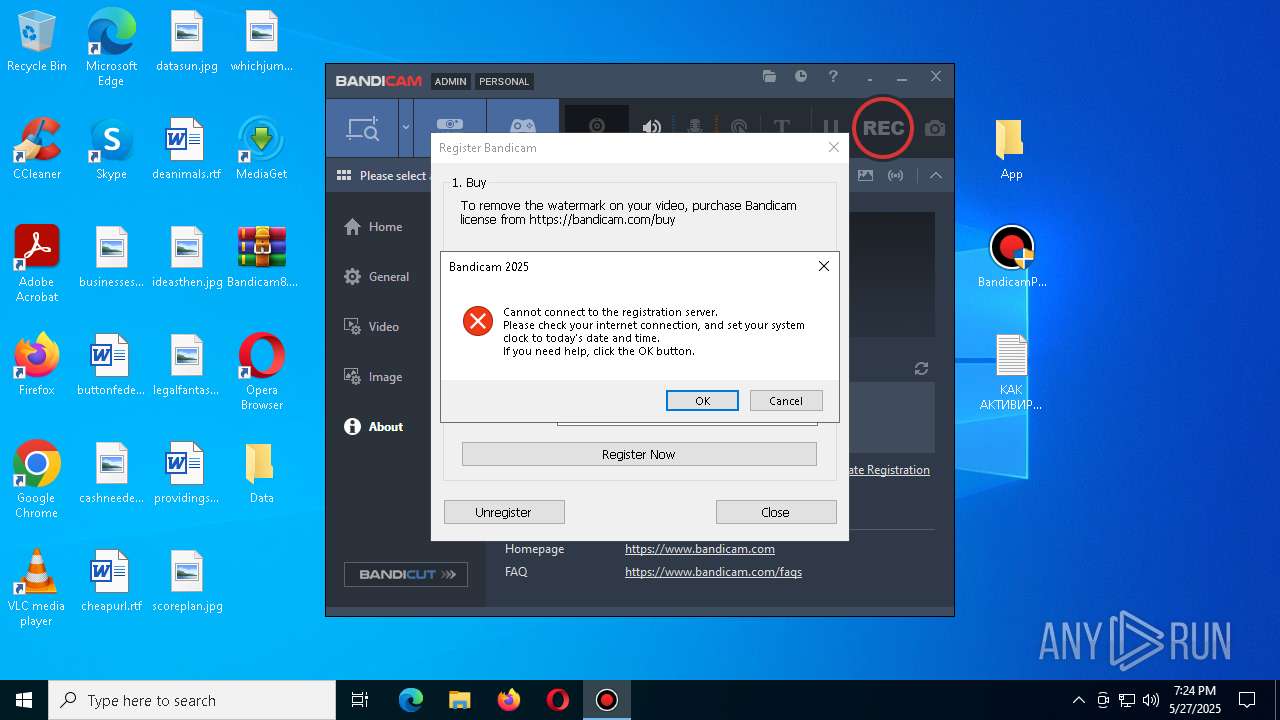Open the Adobe Acrobat desktop shortcut
Viewport: 1280px width, 720px height.
37,264
